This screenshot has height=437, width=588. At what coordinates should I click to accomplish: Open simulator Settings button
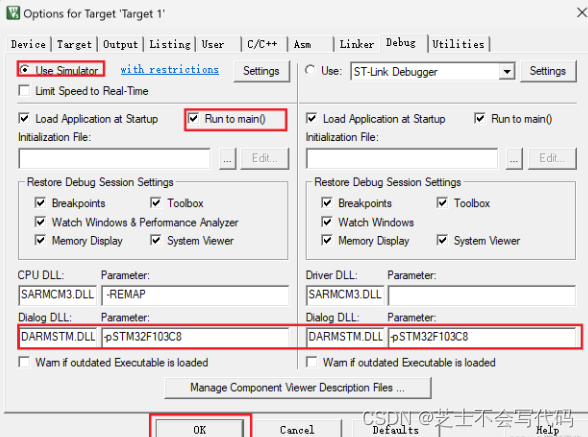point(261,71)
